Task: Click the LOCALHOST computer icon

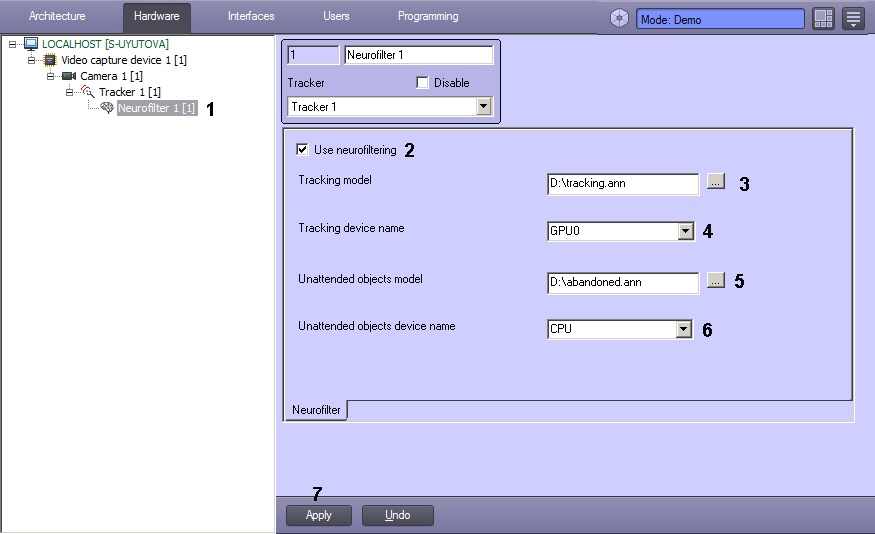Action: click(31, 44)
